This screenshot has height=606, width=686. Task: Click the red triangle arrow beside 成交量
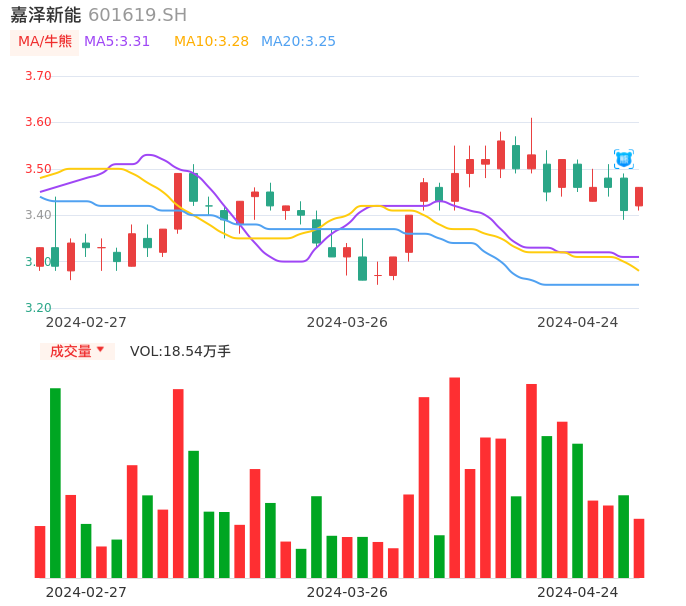click(x=100, y=350)
